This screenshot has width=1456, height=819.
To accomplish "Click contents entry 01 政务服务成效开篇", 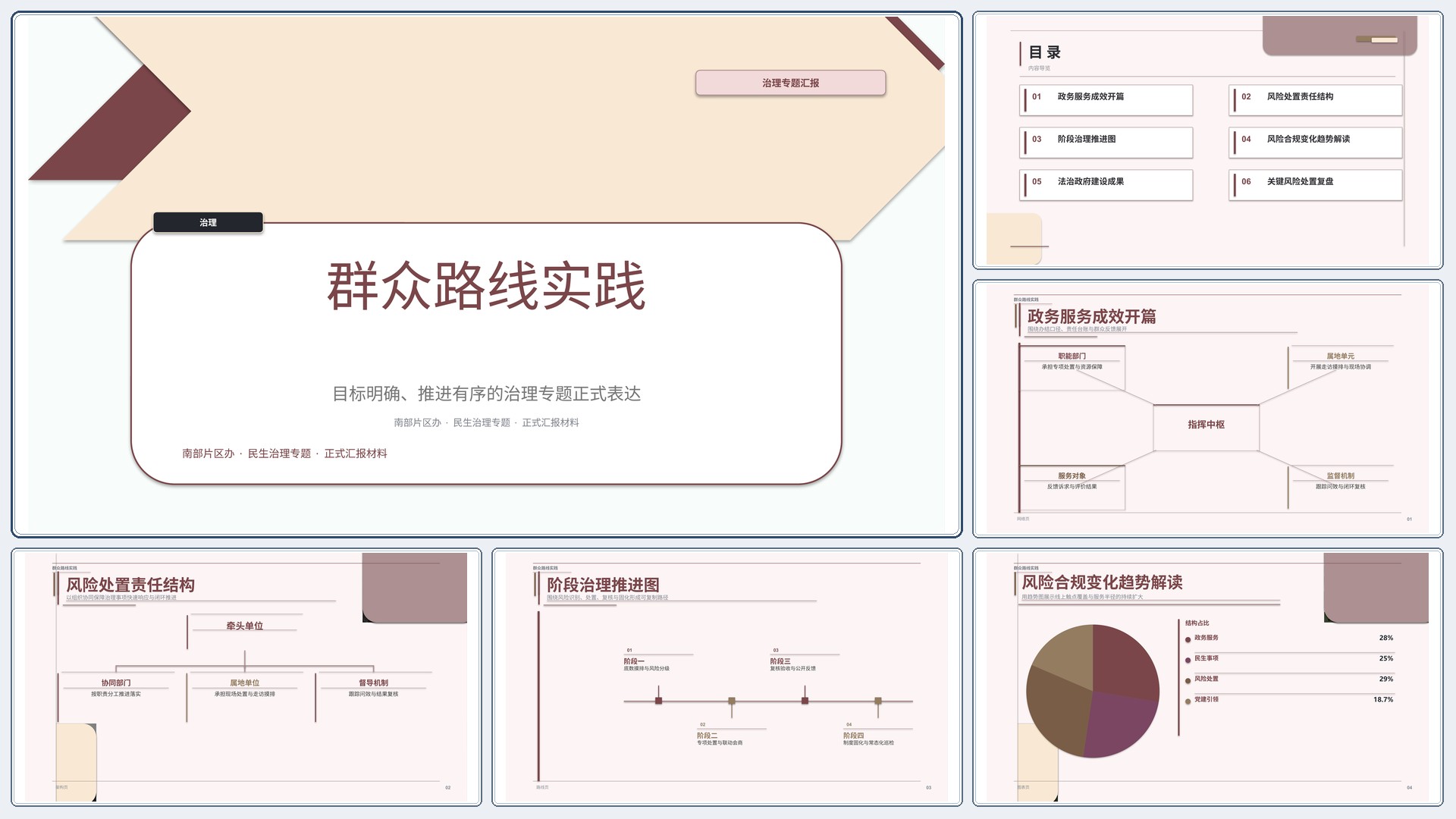I will coord(1106,99).
